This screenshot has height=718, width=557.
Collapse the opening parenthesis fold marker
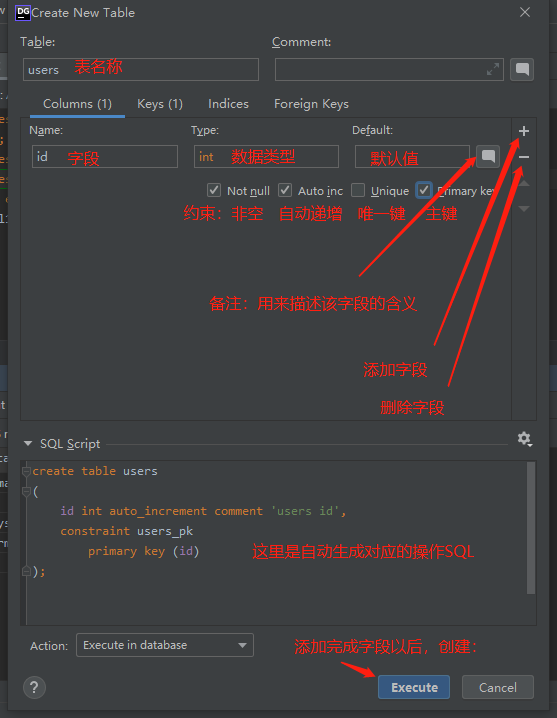pyautogui.click(x=27, y=491)
